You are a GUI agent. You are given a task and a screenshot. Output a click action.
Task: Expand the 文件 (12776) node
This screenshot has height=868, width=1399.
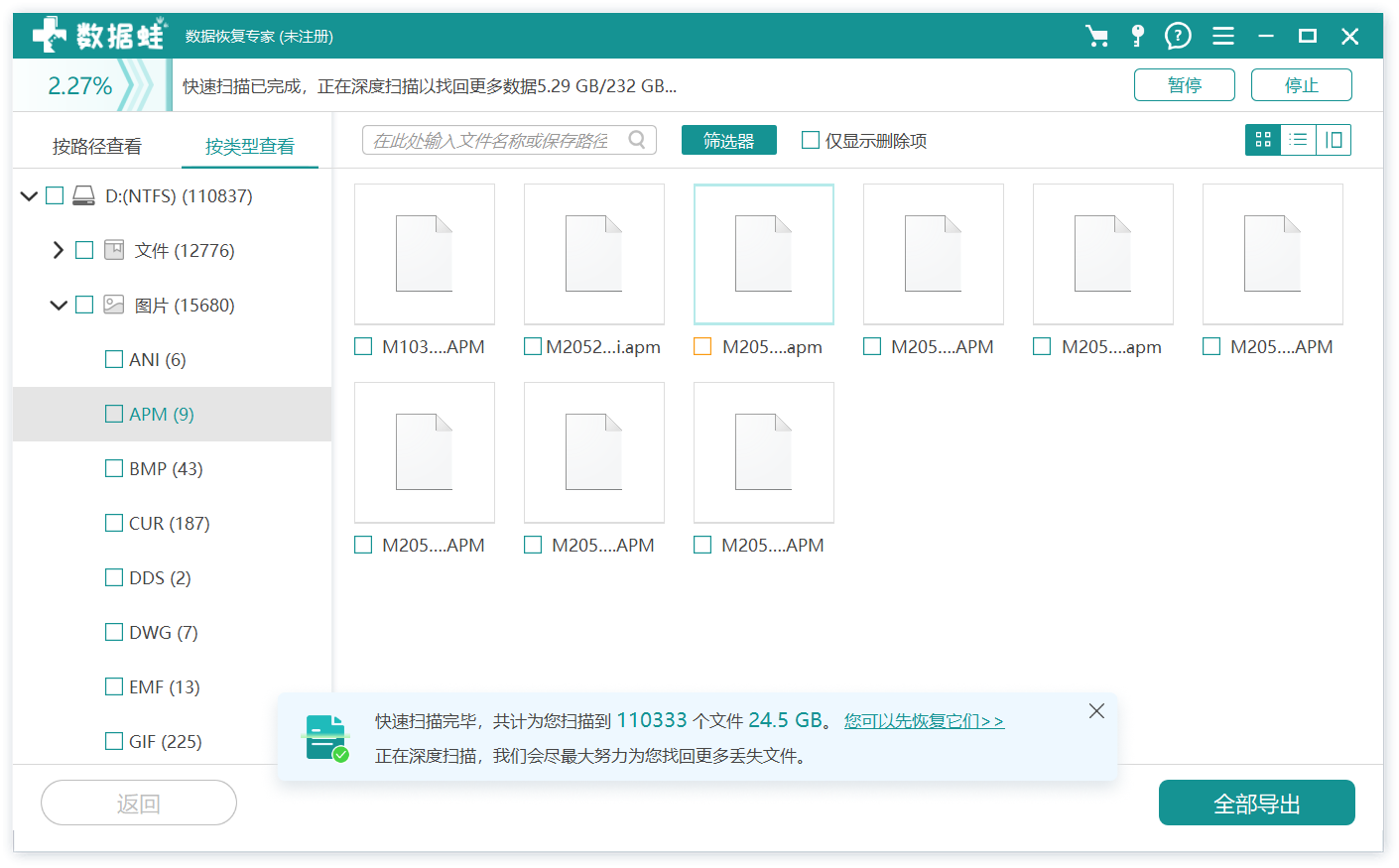tap(58, 250)
